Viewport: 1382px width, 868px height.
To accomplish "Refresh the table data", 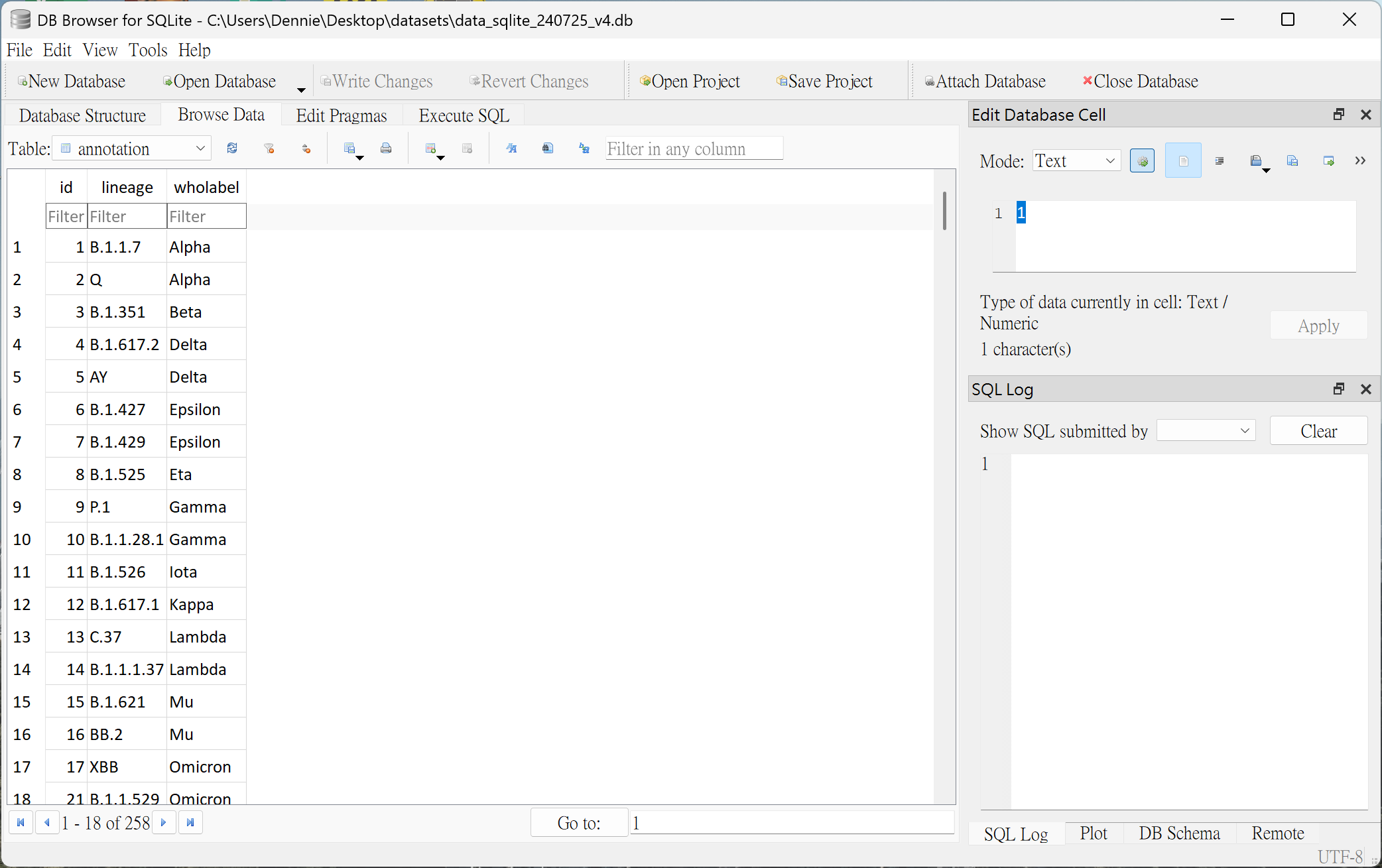I will [232, 149].
